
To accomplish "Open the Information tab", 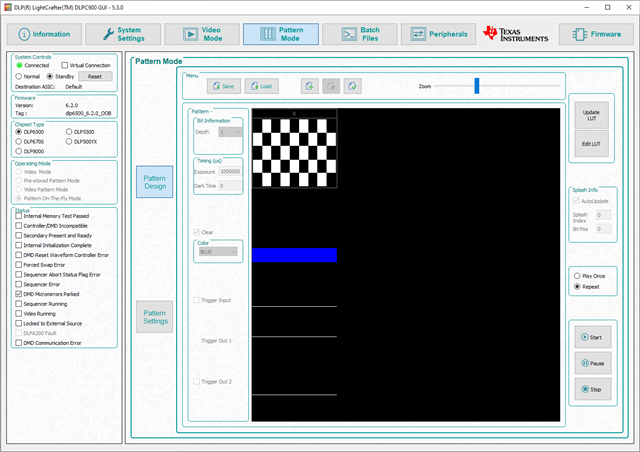I will pyautogui.click(x=44, y=34).
